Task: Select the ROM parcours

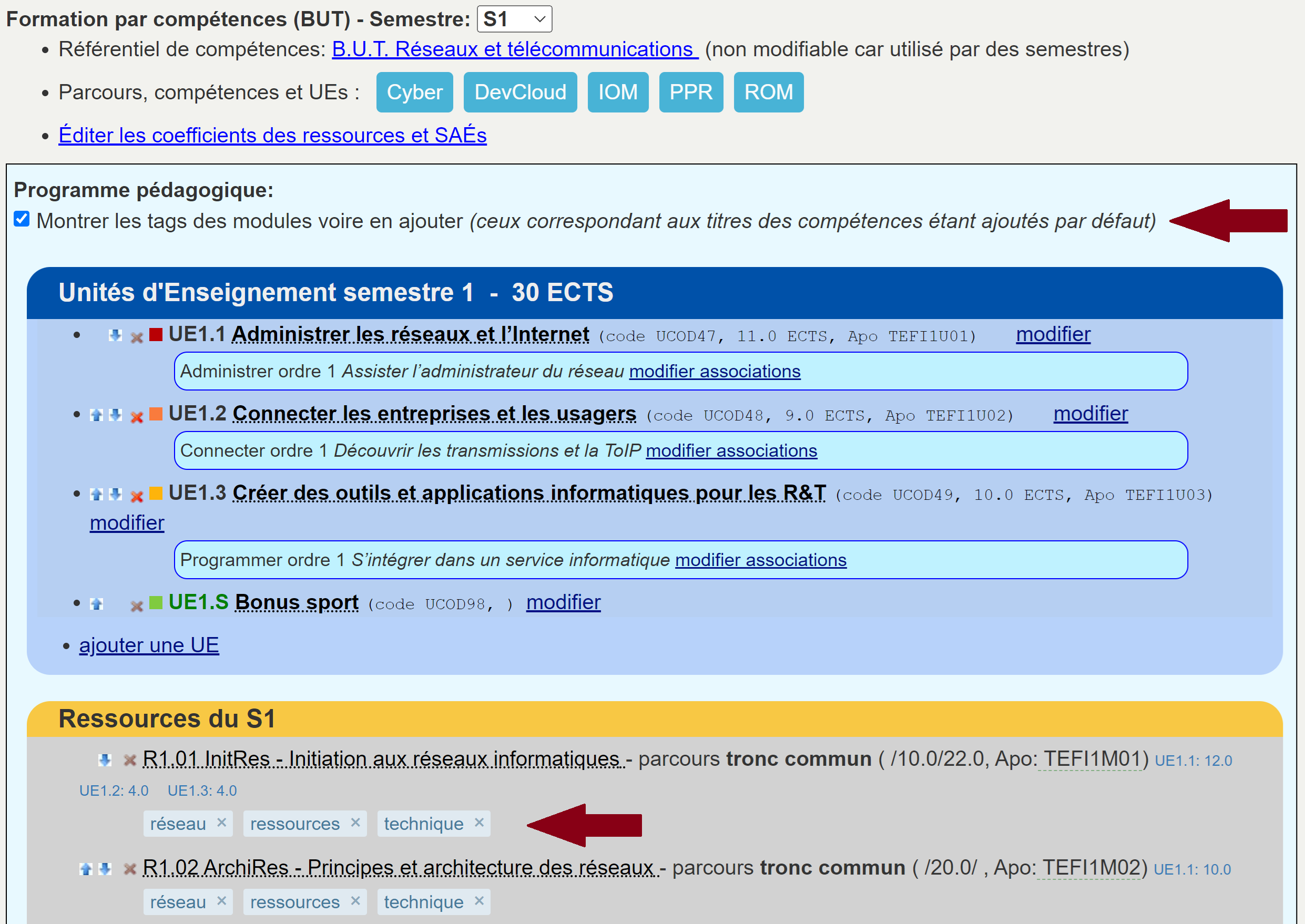Action: (x=768, y=92)
